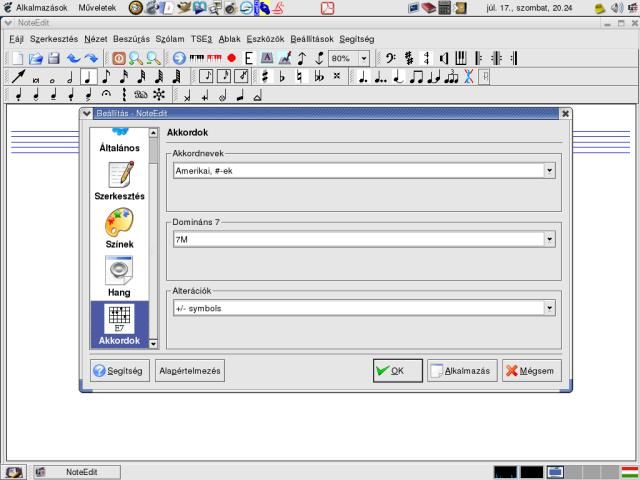Viewport: 640px width, 480px height.
Task: Open the Színek (colors) settings page
Action: pos(119,228)
